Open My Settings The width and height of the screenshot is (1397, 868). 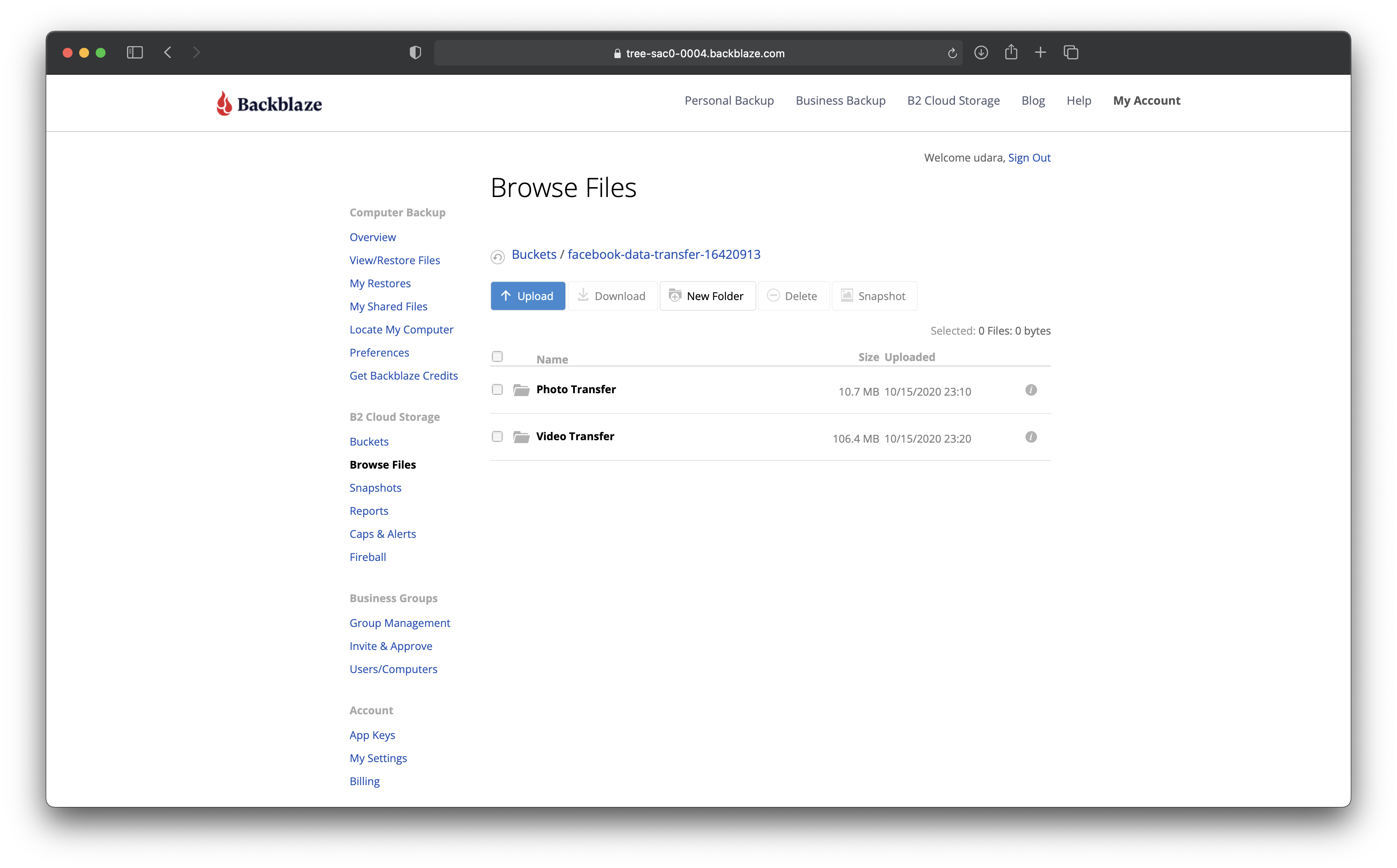pos(378,758)
